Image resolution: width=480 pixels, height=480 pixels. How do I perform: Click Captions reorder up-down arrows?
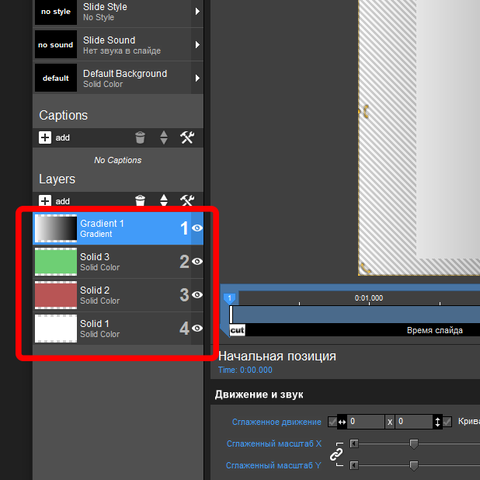(x=164, y=137)
